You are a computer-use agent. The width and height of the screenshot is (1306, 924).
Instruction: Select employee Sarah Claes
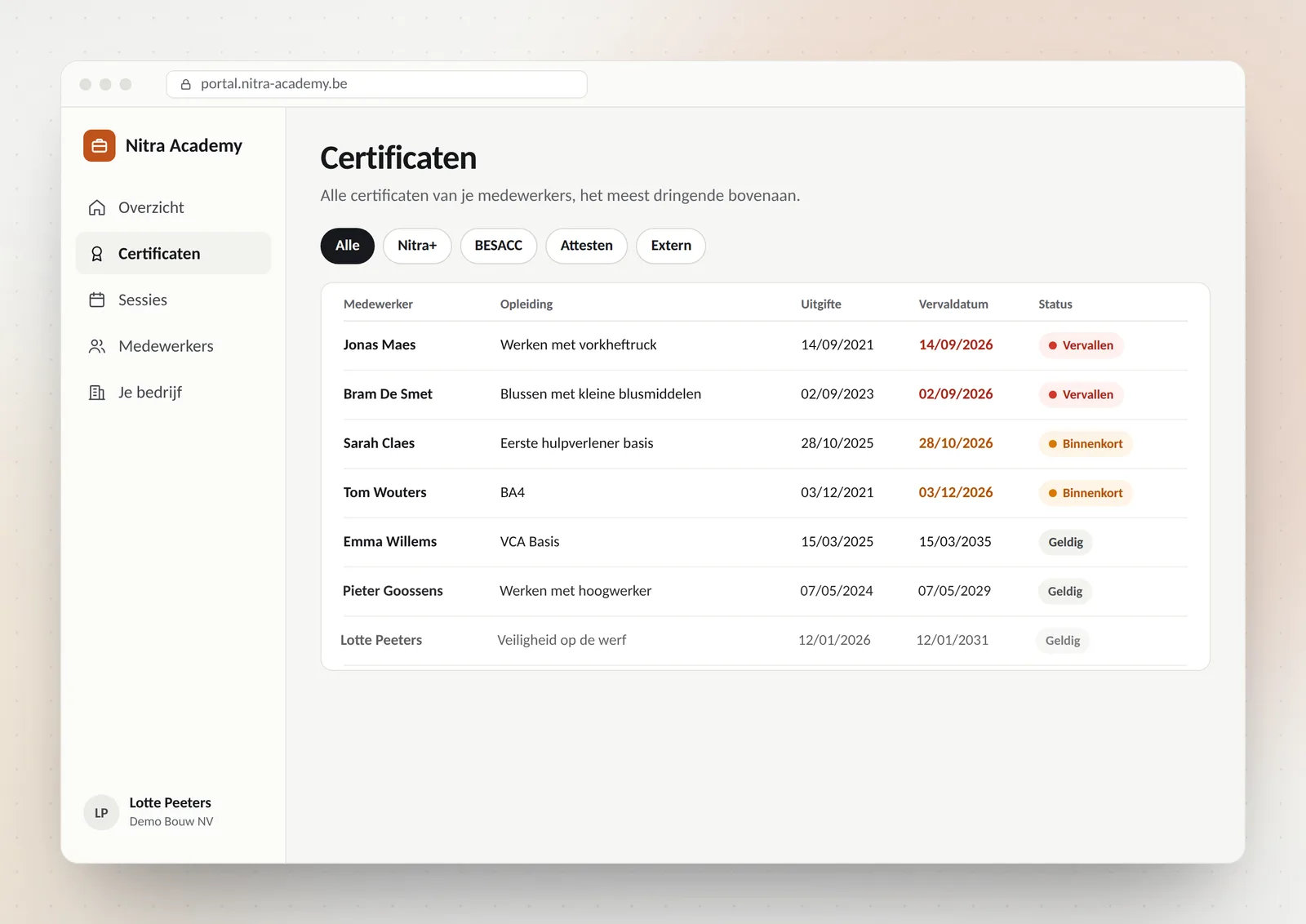pos(379,443)
